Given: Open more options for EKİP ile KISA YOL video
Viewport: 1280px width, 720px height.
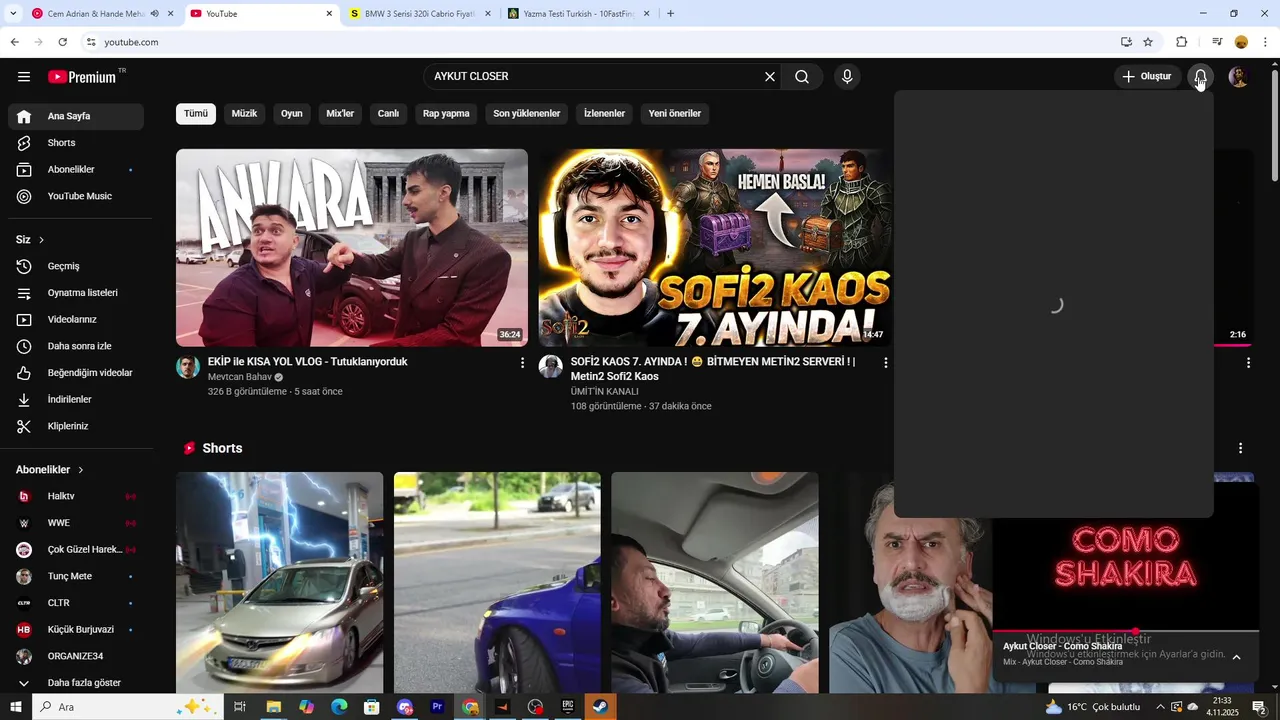Looking at the screenshot, I should (522, 363).
